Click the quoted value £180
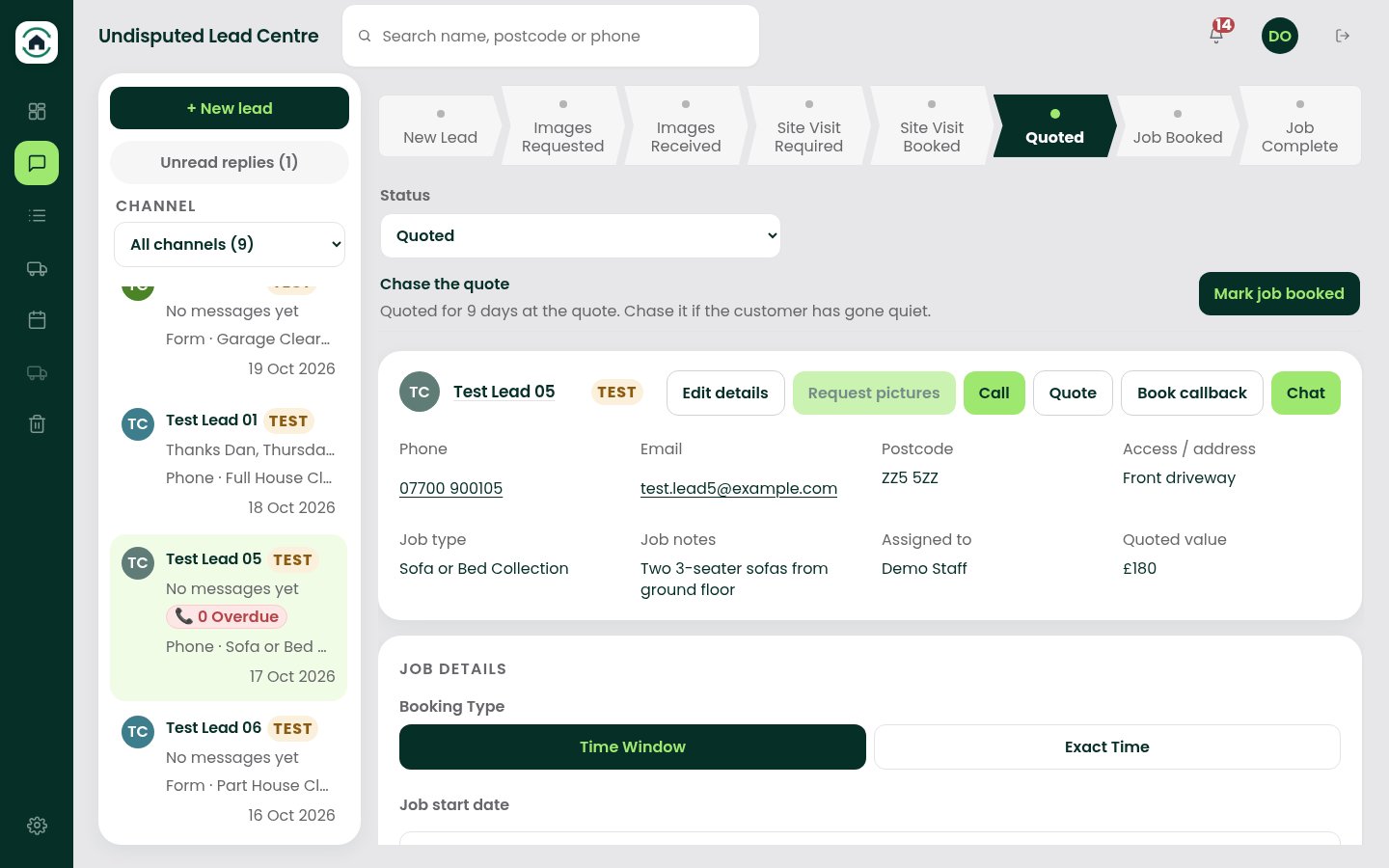The image size is (1389, 868). [x=1139, y=568]
